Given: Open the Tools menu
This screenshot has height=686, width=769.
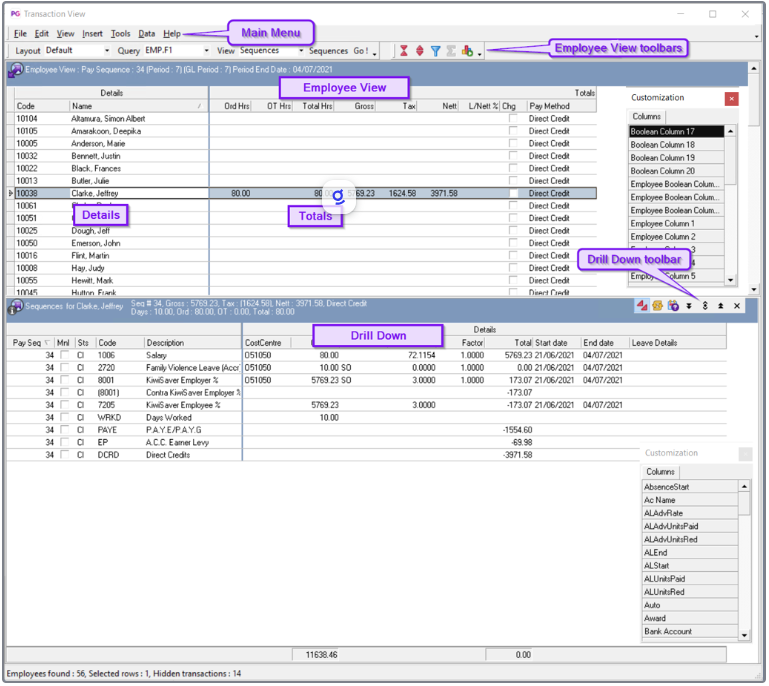Looking at the screenshot, I should pyautogui.click(x=120, y=34).
